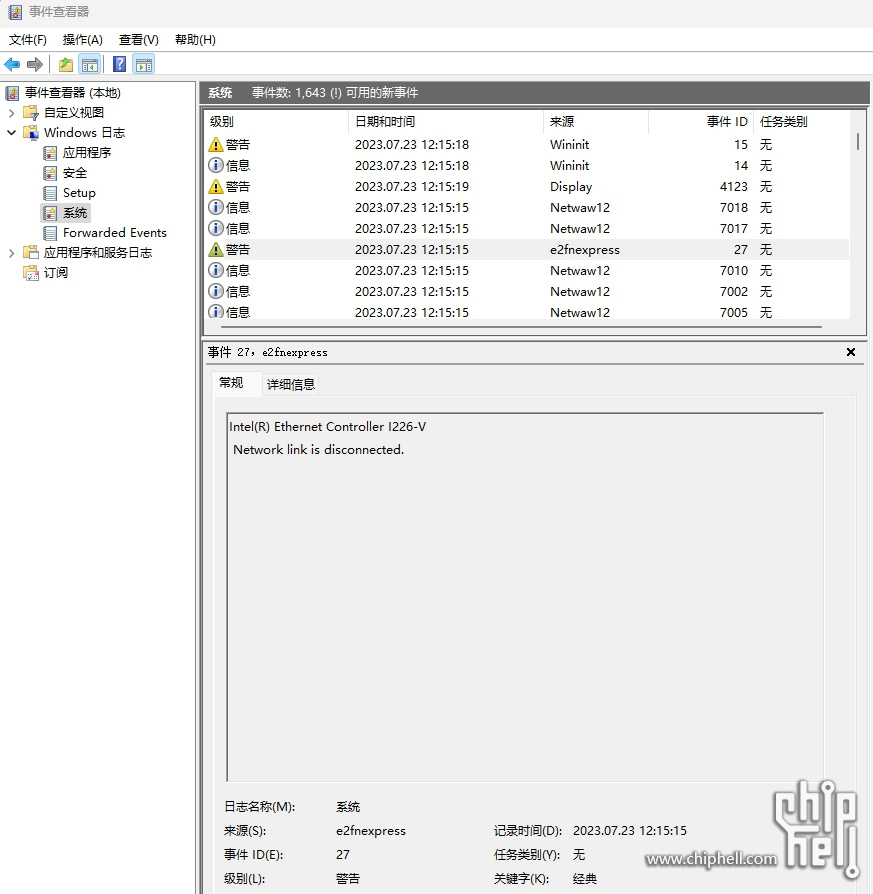Click the warning icon on Display row

[216, 186]
